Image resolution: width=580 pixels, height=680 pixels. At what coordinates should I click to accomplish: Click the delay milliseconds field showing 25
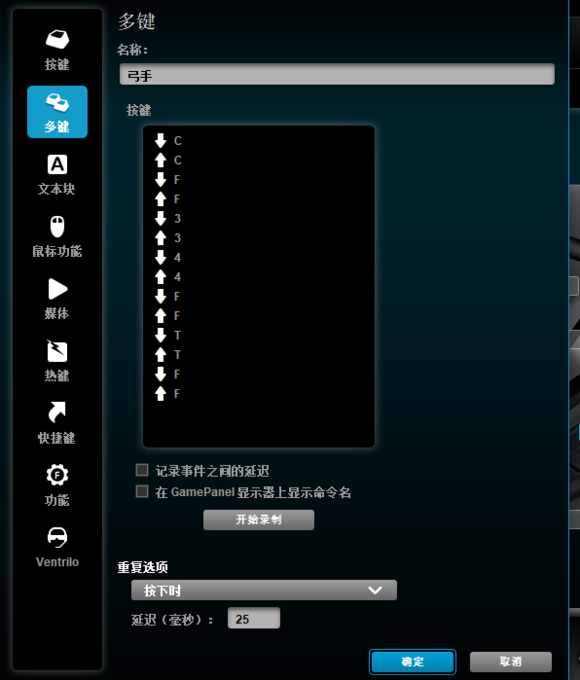[254, 618]
